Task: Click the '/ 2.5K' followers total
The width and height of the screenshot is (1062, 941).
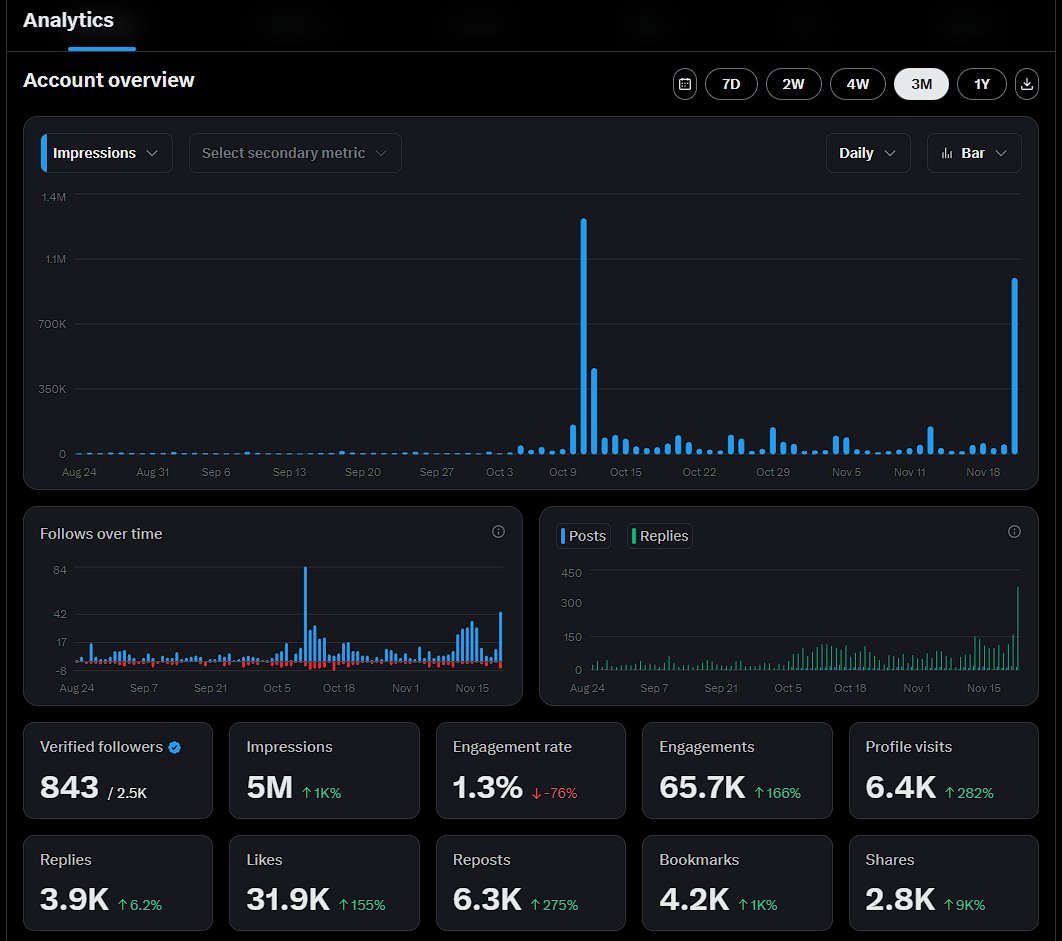Action: (x=127, y=793)
